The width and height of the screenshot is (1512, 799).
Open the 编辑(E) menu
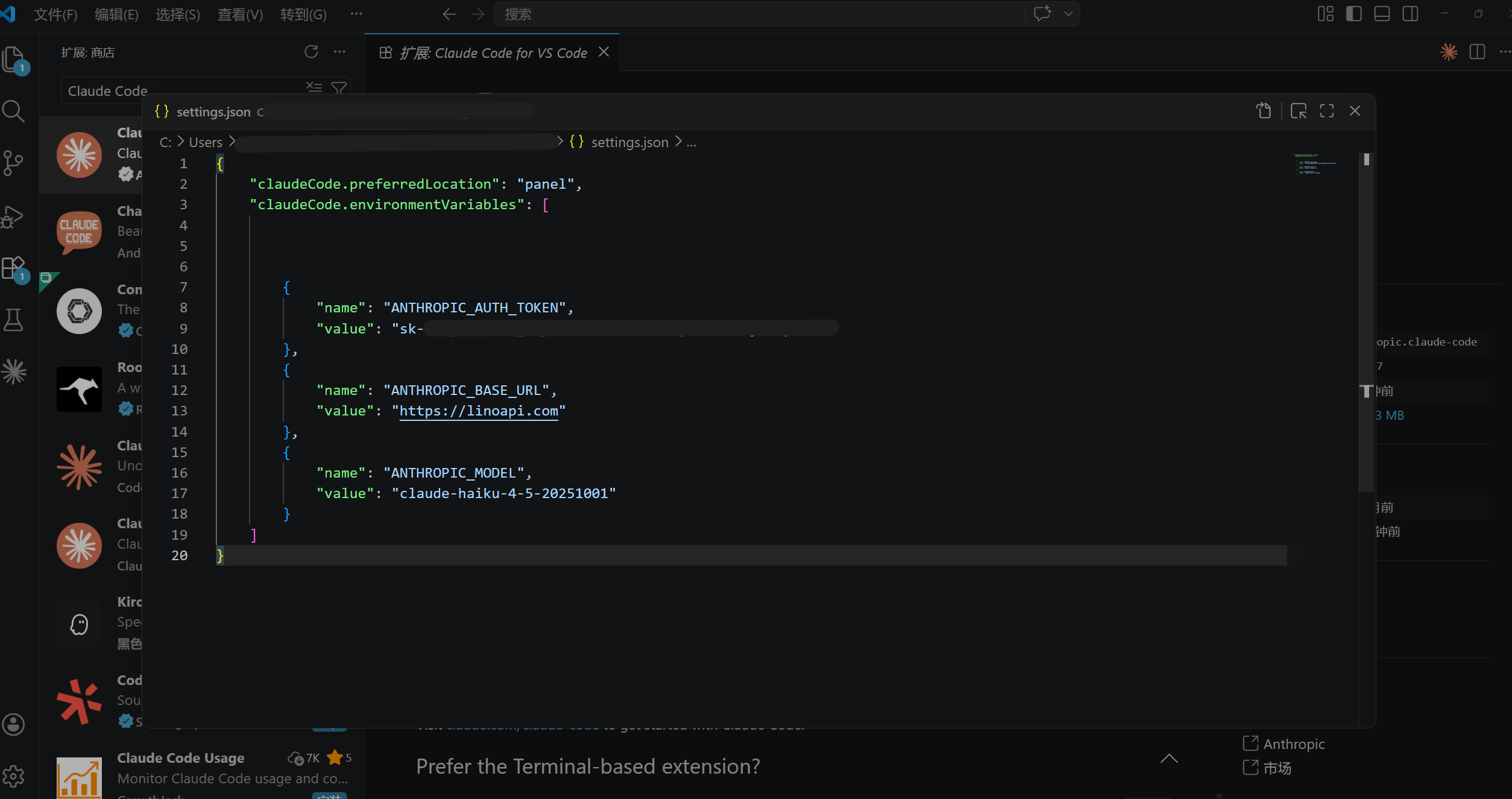(116, 14)
